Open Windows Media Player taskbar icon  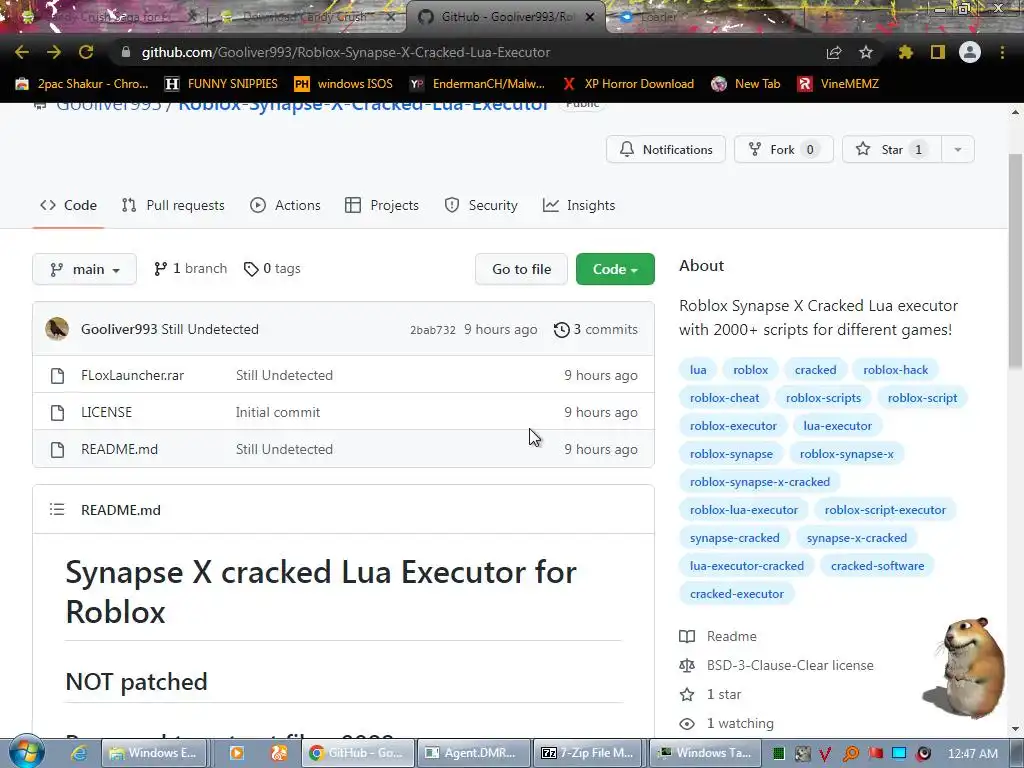point(236,753)
